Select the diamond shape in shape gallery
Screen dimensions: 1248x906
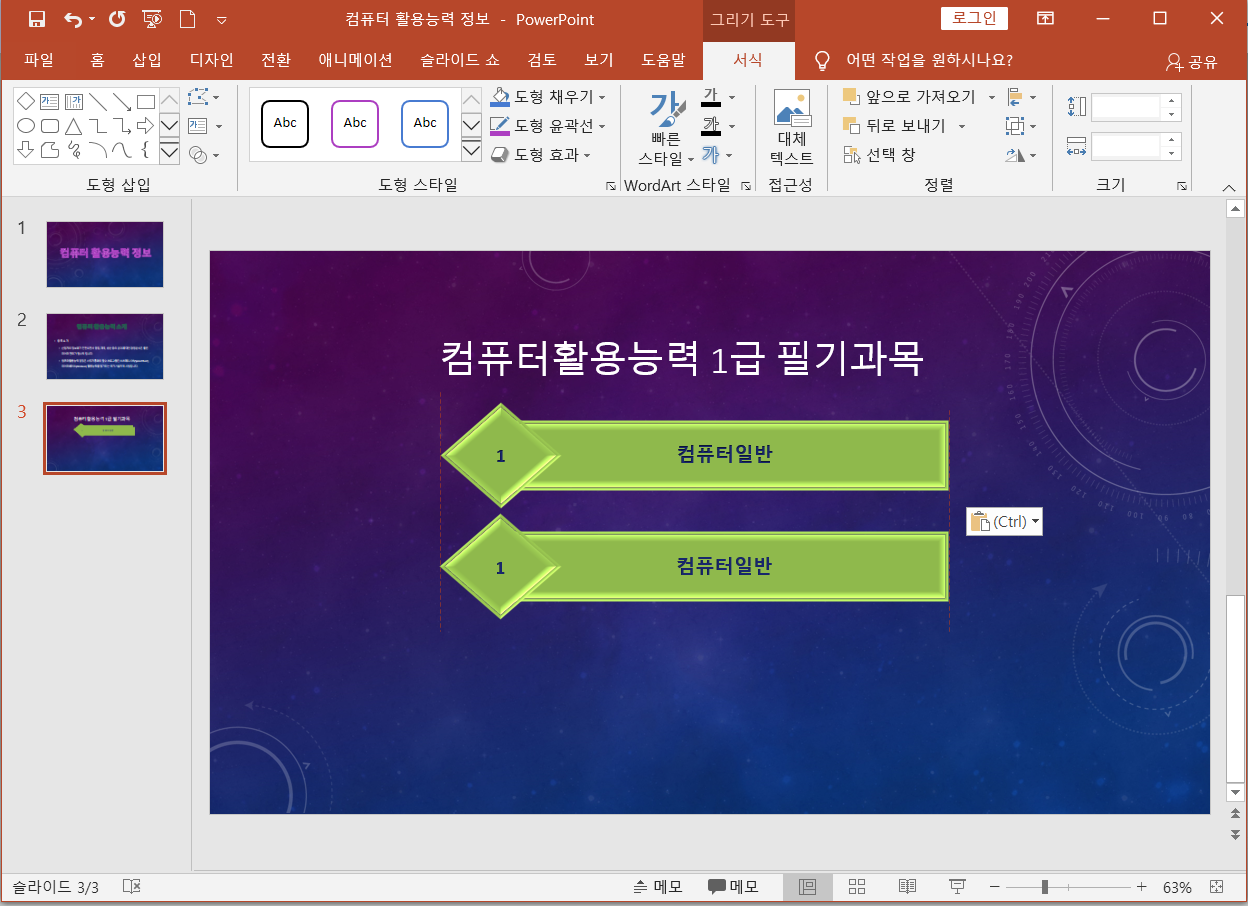(x=26, y=101)
